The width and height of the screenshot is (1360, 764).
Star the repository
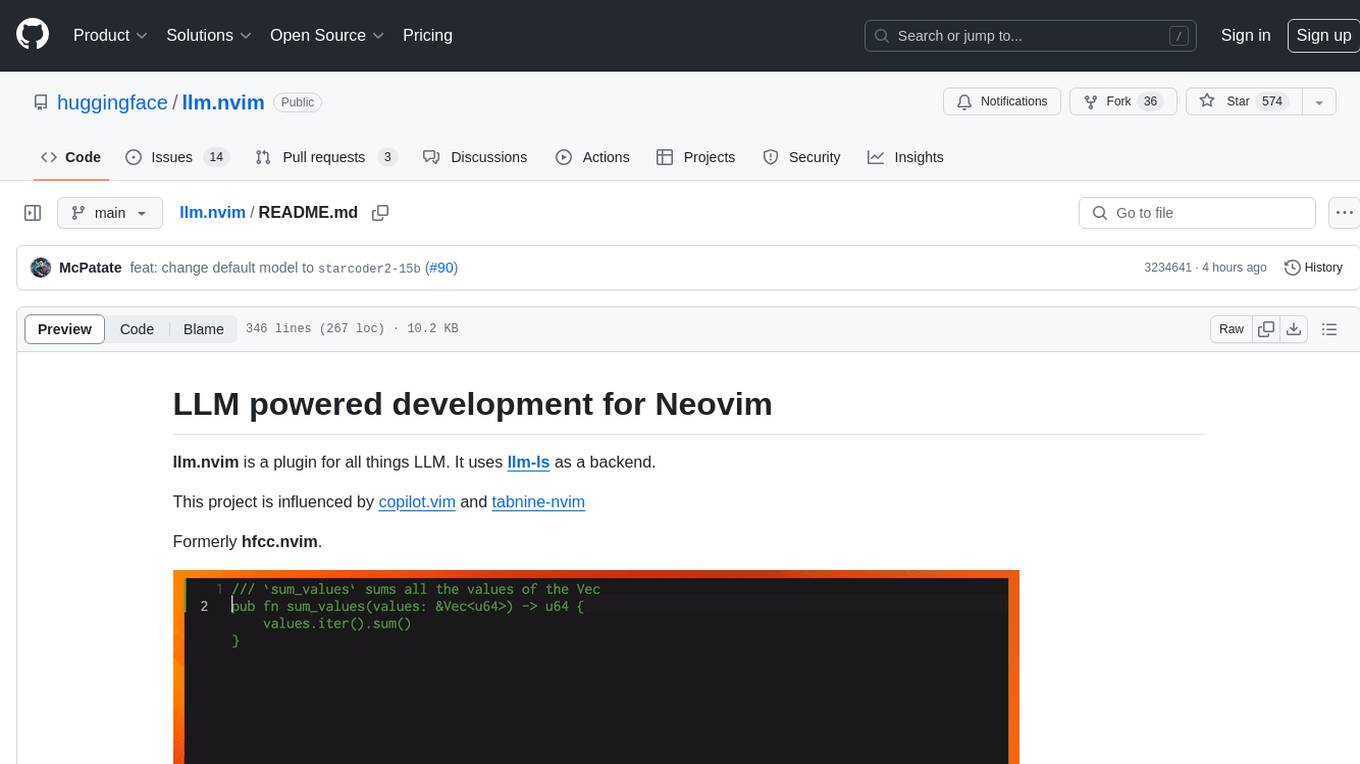(1242, 101)
